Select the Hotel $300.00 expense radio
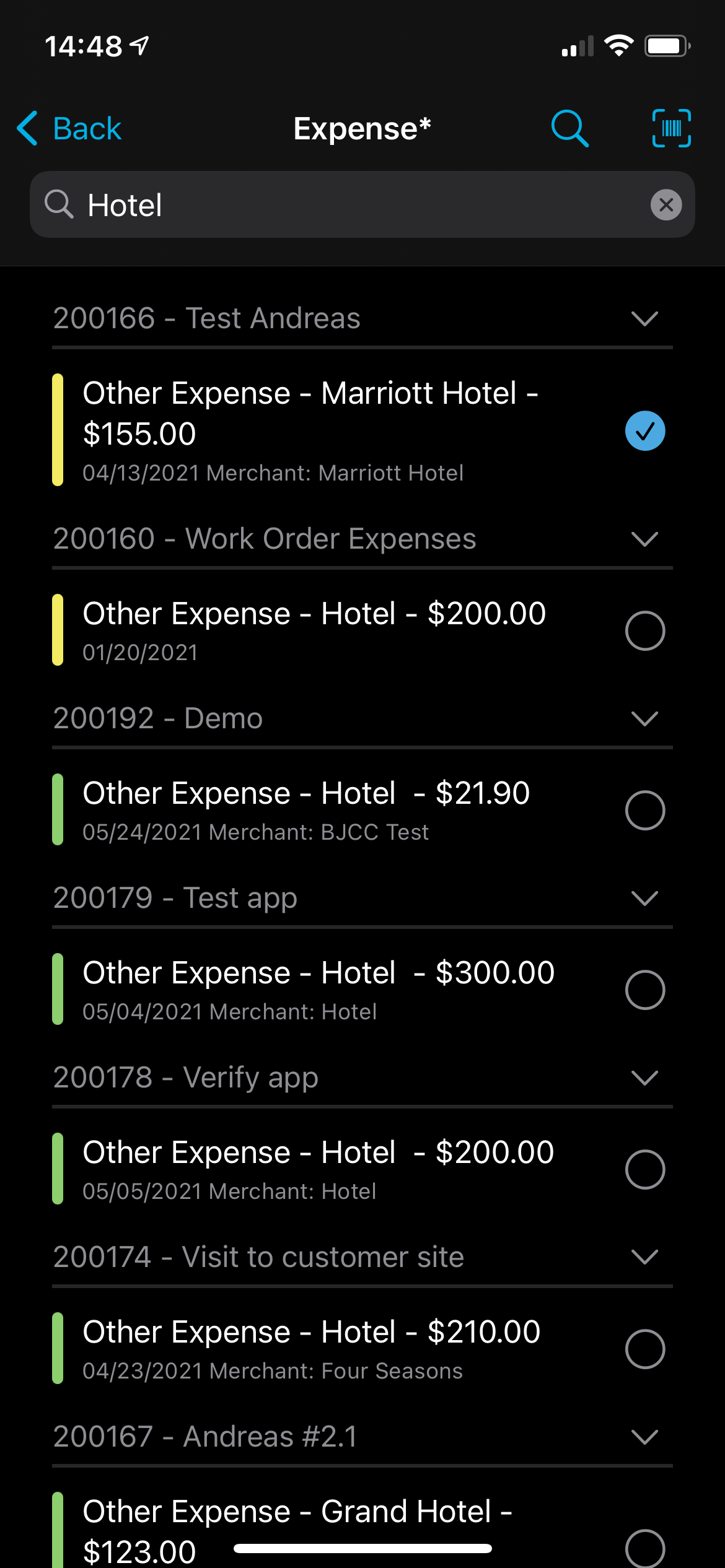 [644, 990]
